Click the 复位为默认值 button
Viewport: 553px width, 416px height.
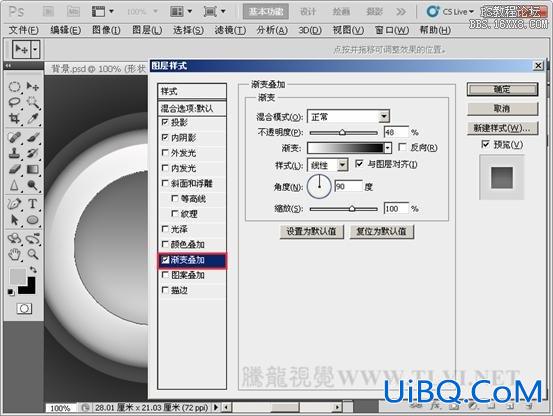381,232
